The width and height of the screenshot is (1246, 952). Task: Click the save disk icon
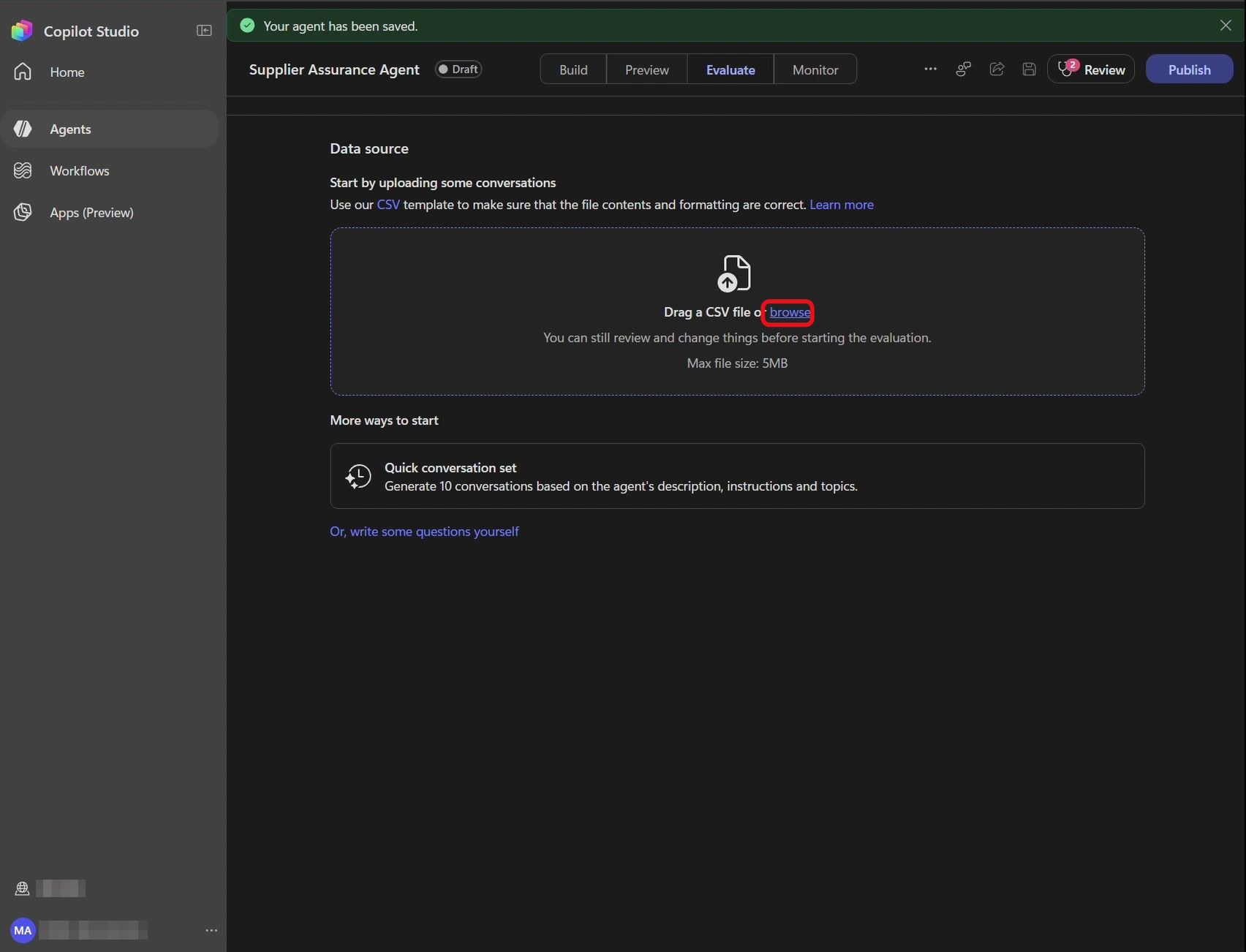click(x=1029, y=69)
